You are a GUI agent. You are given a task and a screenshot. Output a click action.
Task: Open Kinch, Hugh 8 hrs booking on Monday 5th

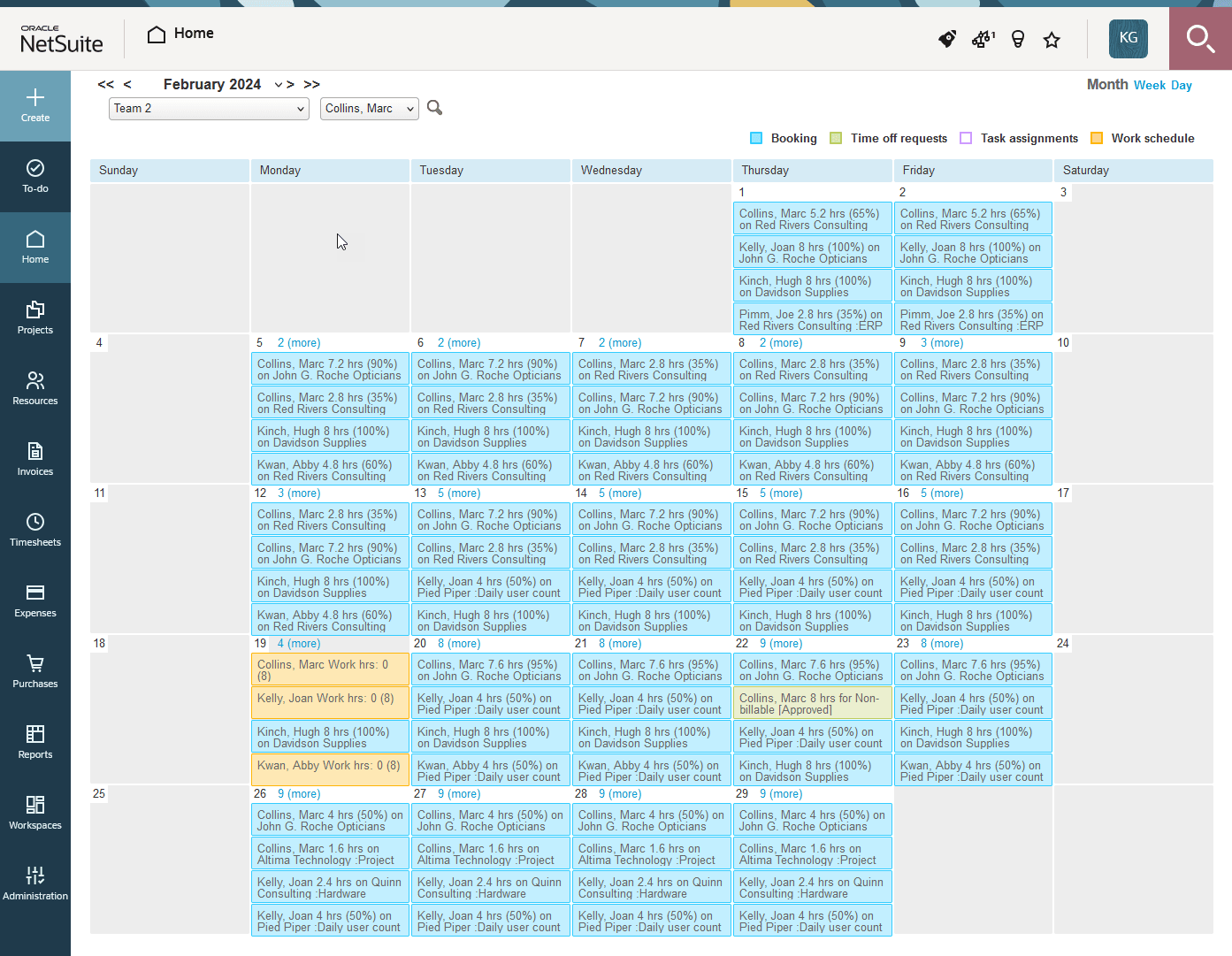[330, 437]
